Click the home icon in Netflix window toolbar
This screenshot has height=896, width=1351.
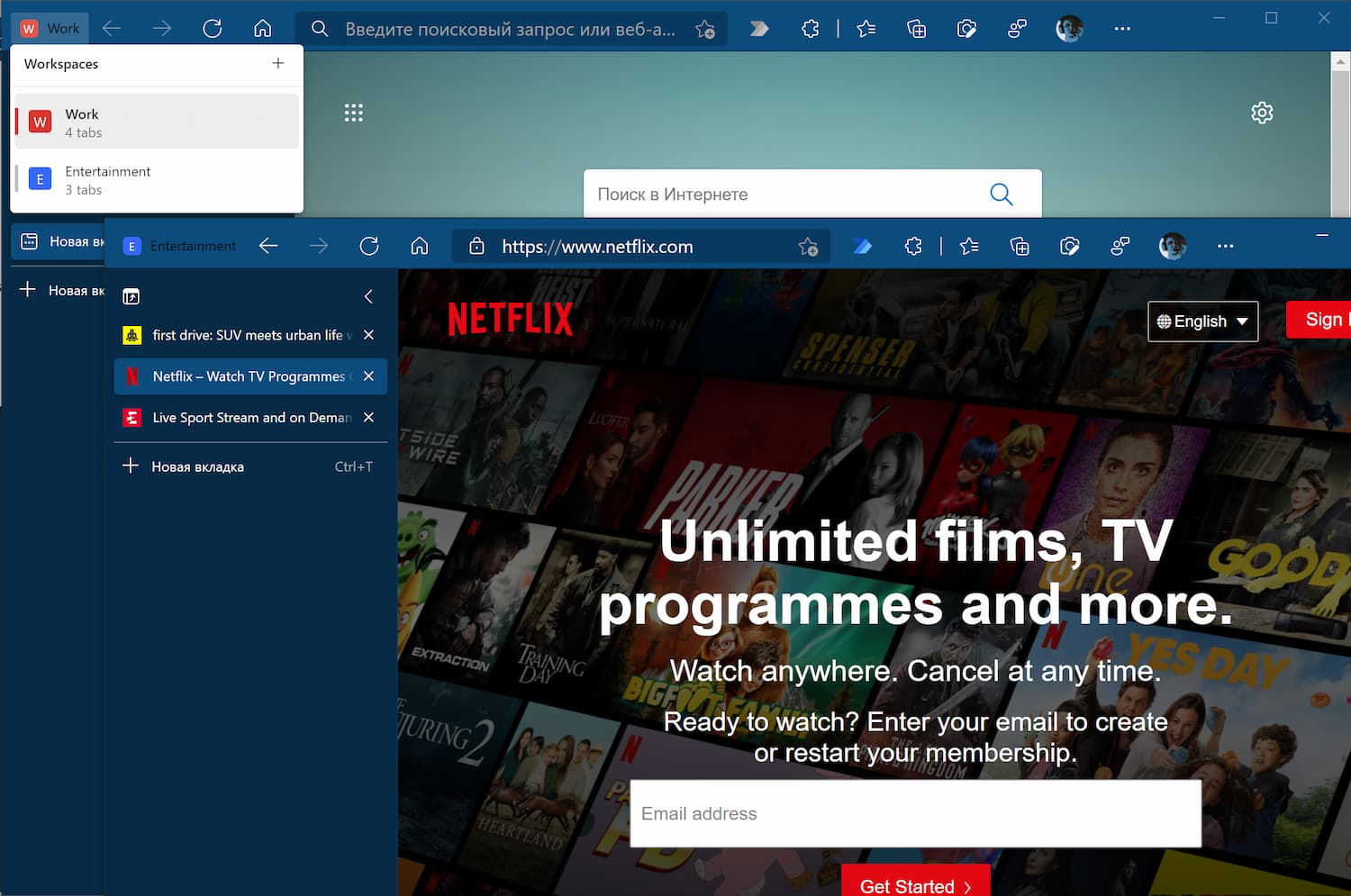click(x=419, y=246)
